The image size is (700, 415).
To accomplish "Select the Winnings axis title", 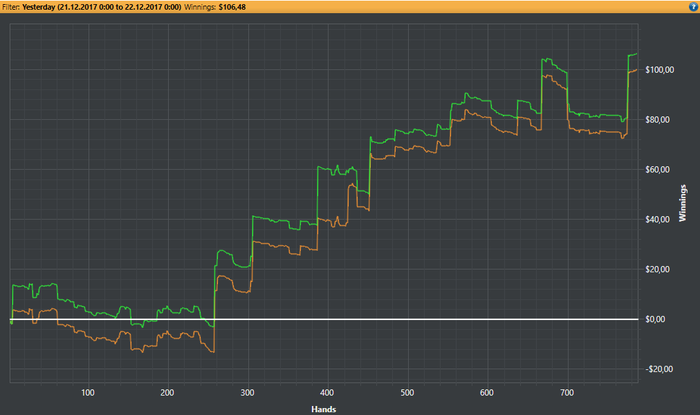I will pos(682,203).
